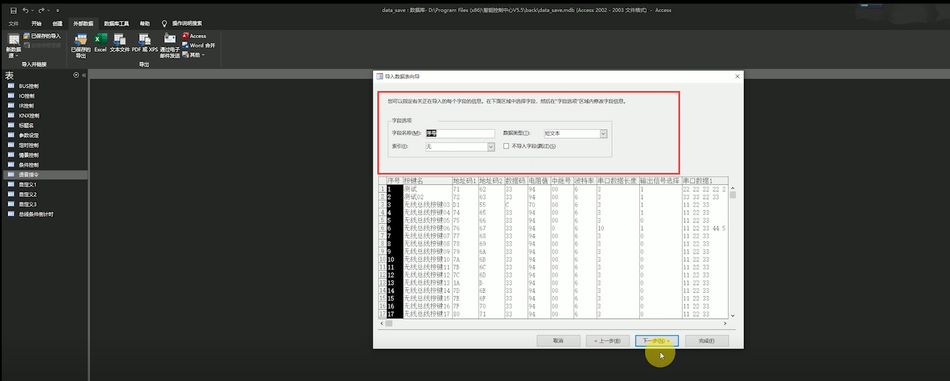This screenshot has height=381, width=950.
Task: Open the 文件 File tab
Action: point(13,24)
